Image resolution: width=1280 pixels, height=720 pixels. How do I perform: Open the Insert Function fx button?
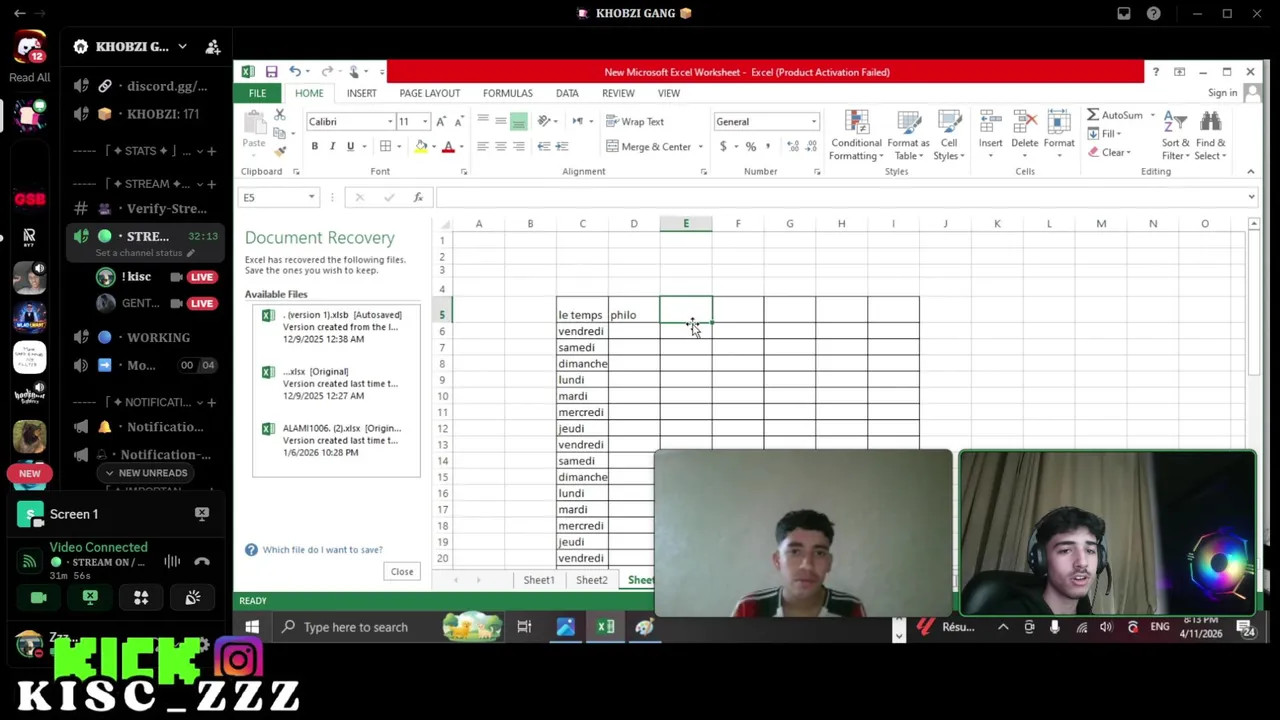tap(418, 197)
